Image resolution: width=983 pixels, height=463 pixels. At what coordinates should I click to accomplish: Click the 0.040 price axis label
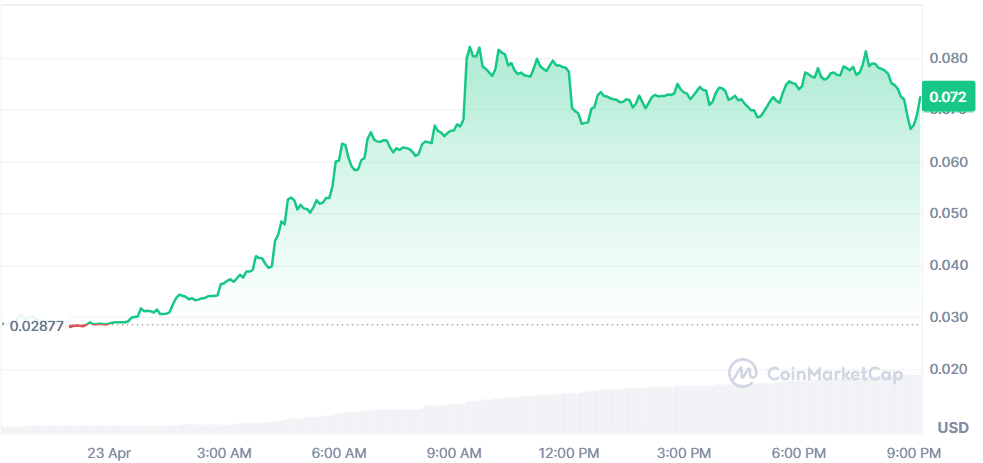coord(947,266)
